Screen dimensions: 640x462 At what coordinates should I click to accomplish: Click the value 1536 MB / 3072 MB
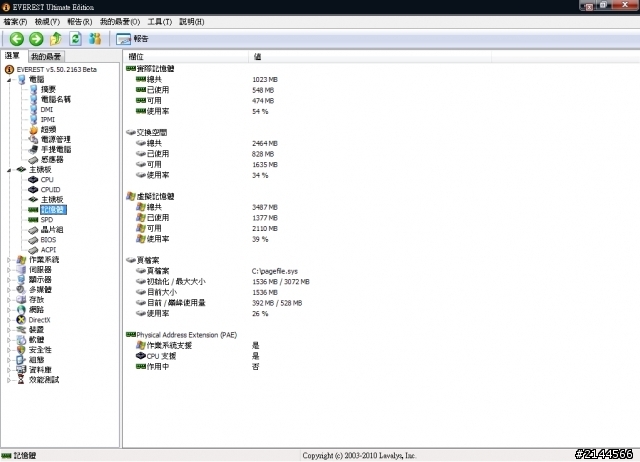coord(281,282)
